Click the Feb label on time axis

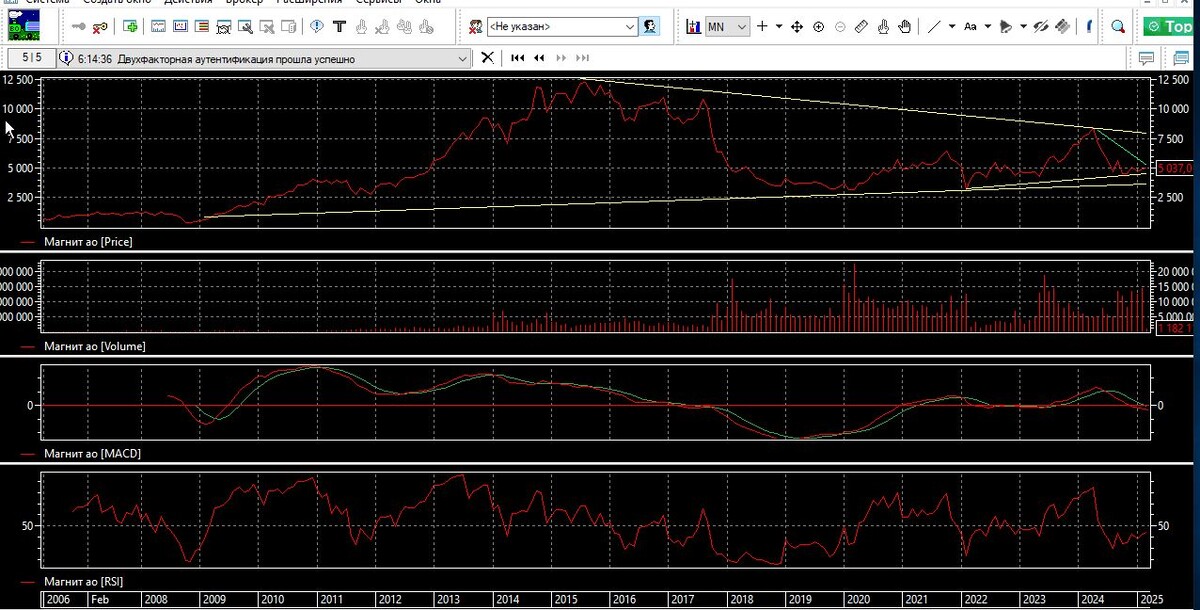click(100, 600)
